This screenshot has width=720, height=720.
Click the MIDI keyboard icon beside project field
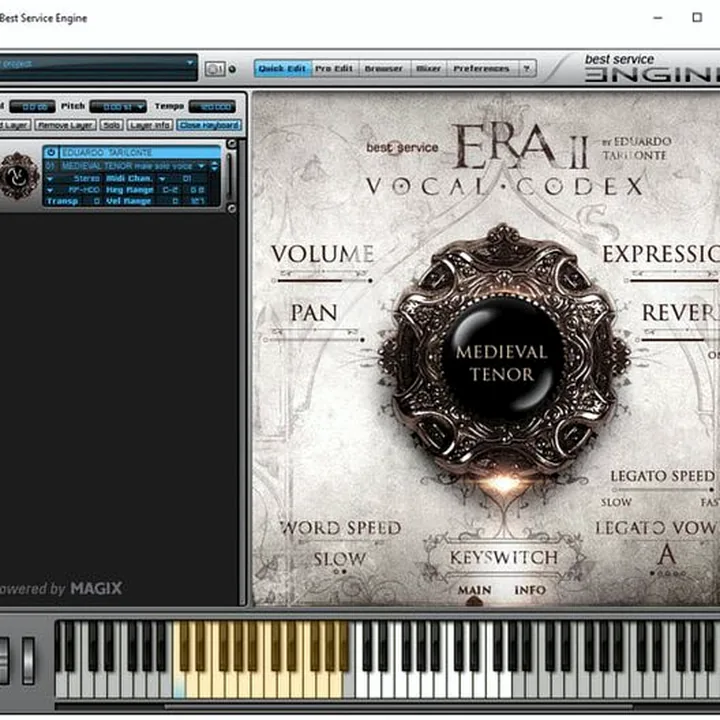point(214,69)
